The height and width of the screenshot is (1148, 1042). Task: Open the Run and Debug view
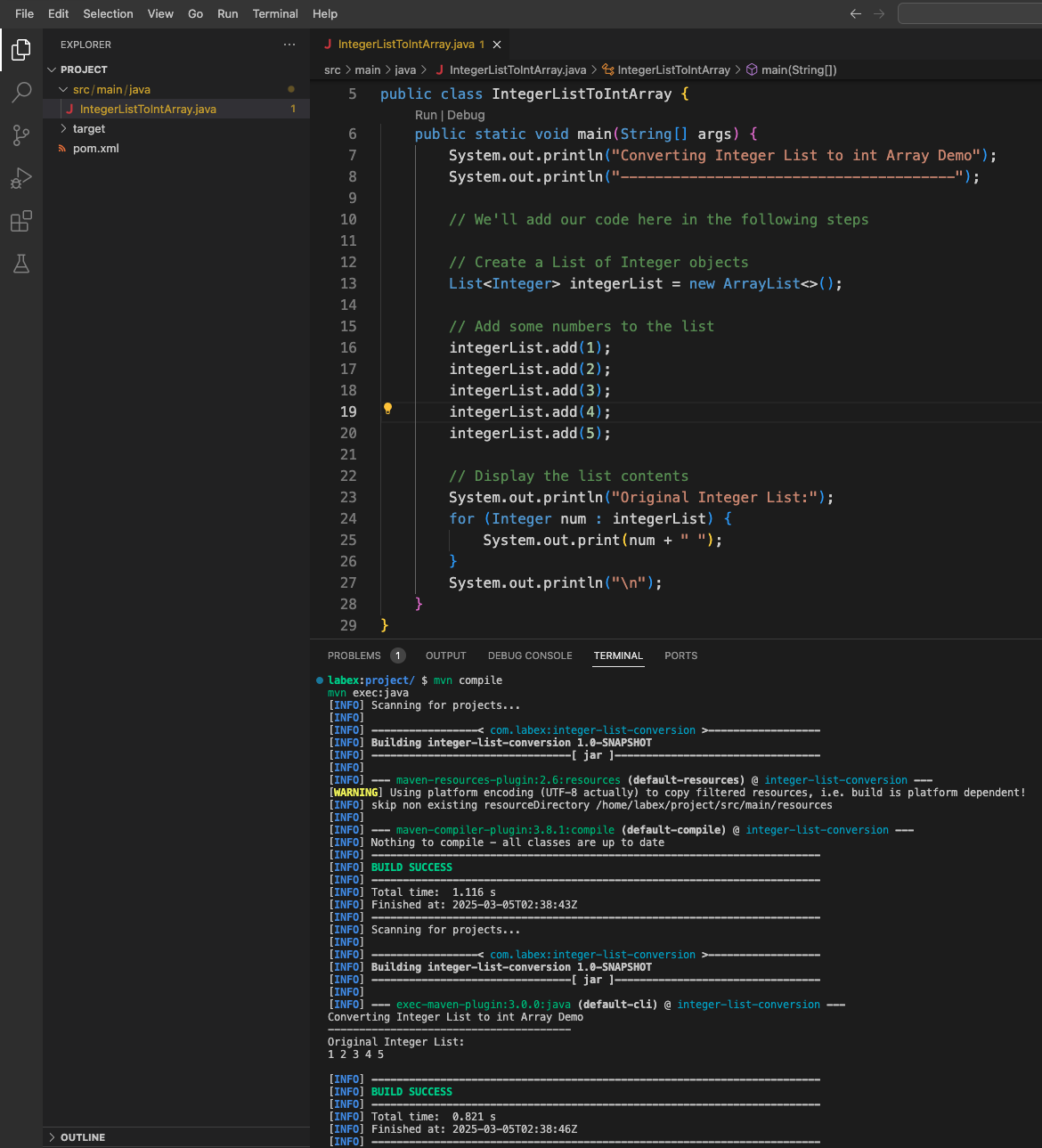click(x=21, y=178)
